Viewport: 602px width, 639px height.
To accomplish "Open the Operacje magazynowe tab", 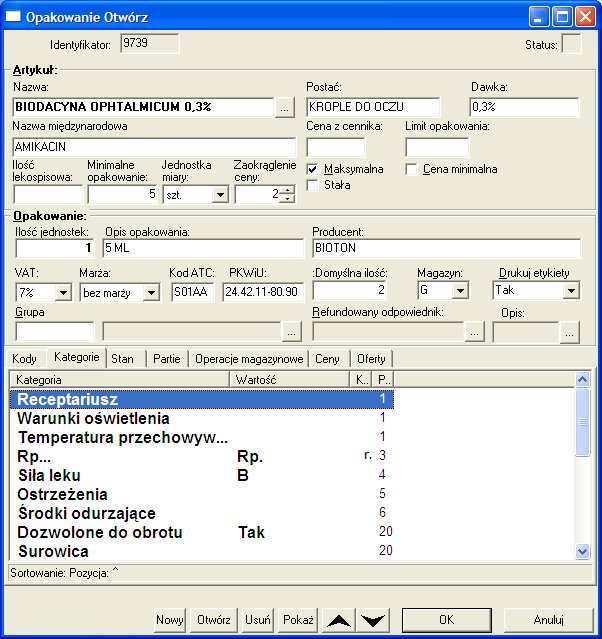I will (249, 359).
